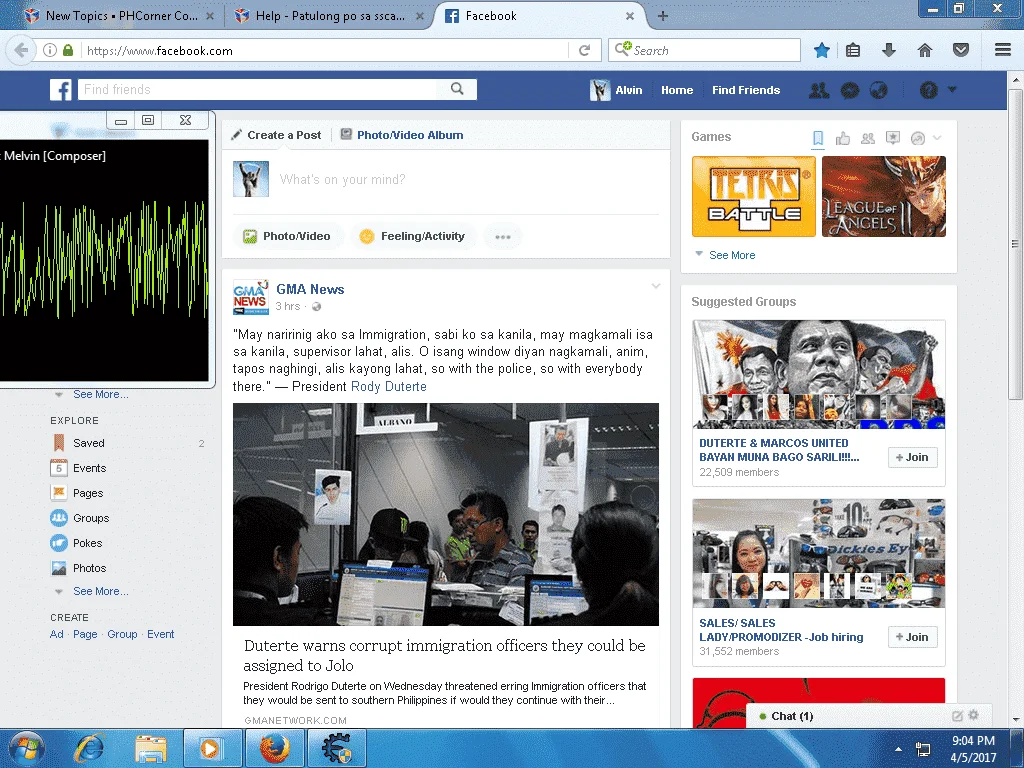Open the Pocket icon in the Firefox toolbar
The height and width of the screenshot is (768, 1024).
tap(961, 50)
